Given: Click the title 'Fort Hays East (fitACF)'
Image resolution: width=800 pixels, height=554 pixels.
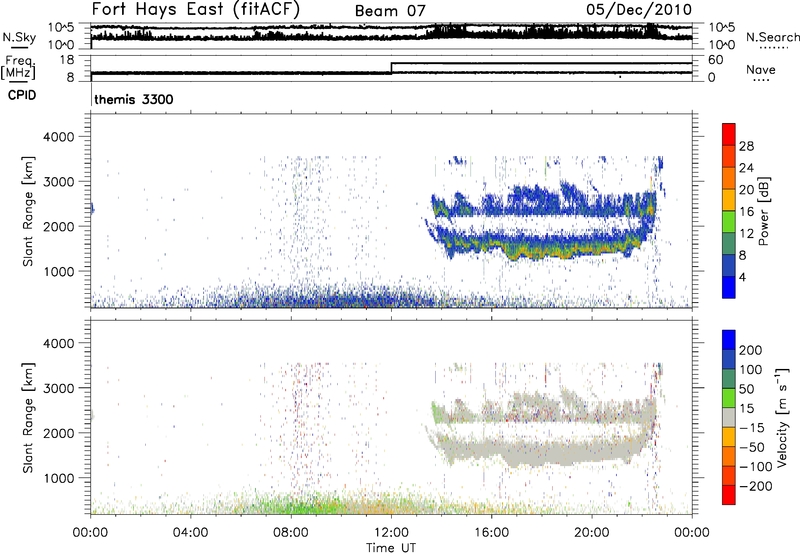Looking at the screenshot, I should [x=196, y=10].
